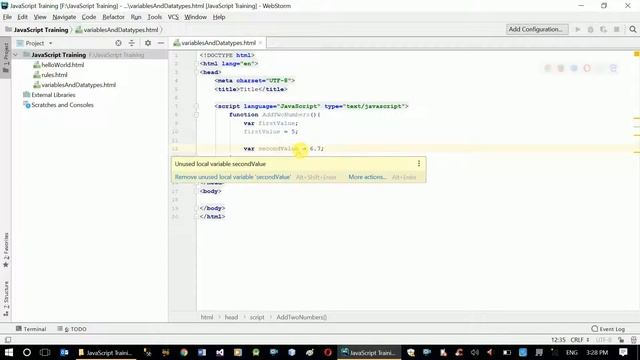Click the Debug bug icon in toolbar
The width and height of the screenshot is (640, 360).
coord(590,29)
